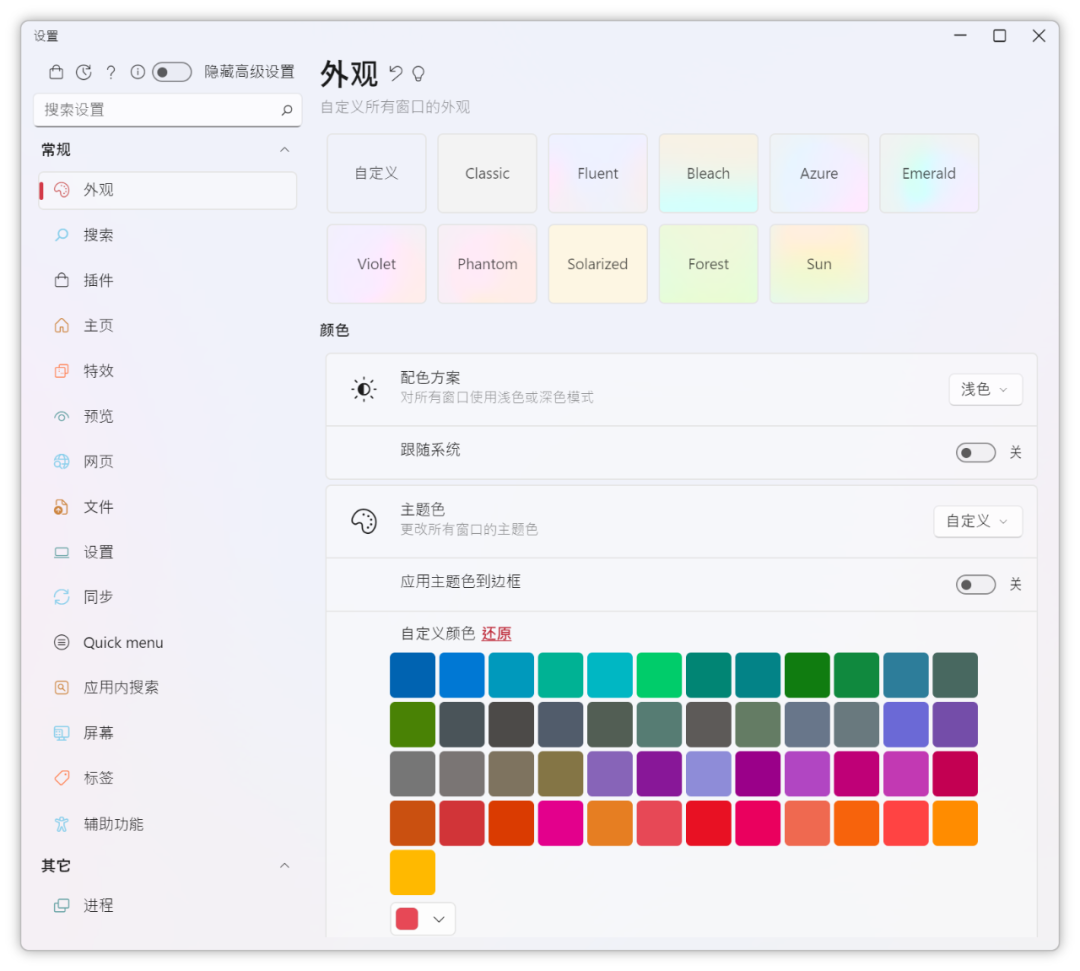Screen dimensions: 1080x971
Task: Open help via the question mark icon
Action: (x=111, y=72)
